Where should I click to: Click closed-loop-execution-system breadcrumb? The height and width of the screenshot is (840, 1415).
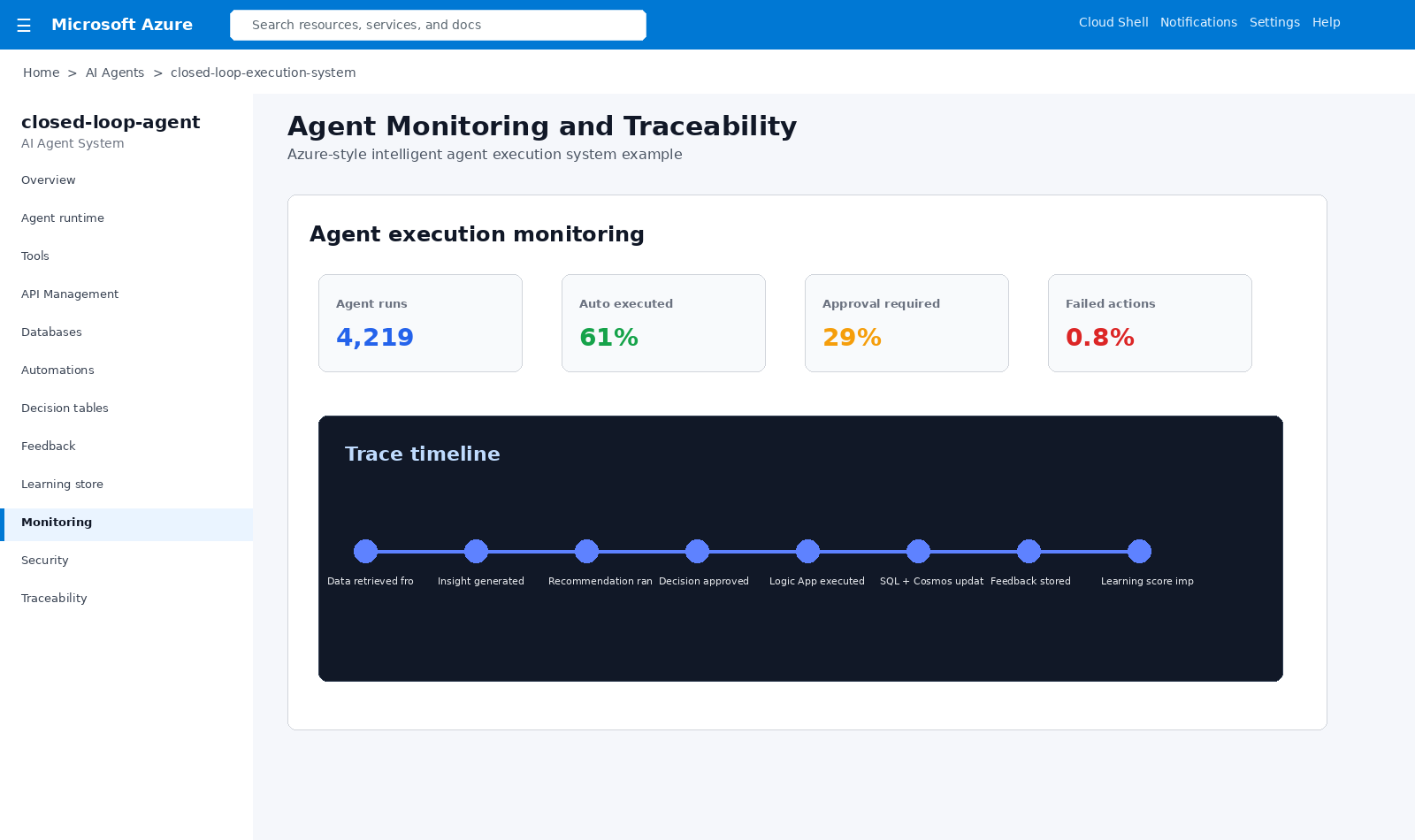[263, 73]
